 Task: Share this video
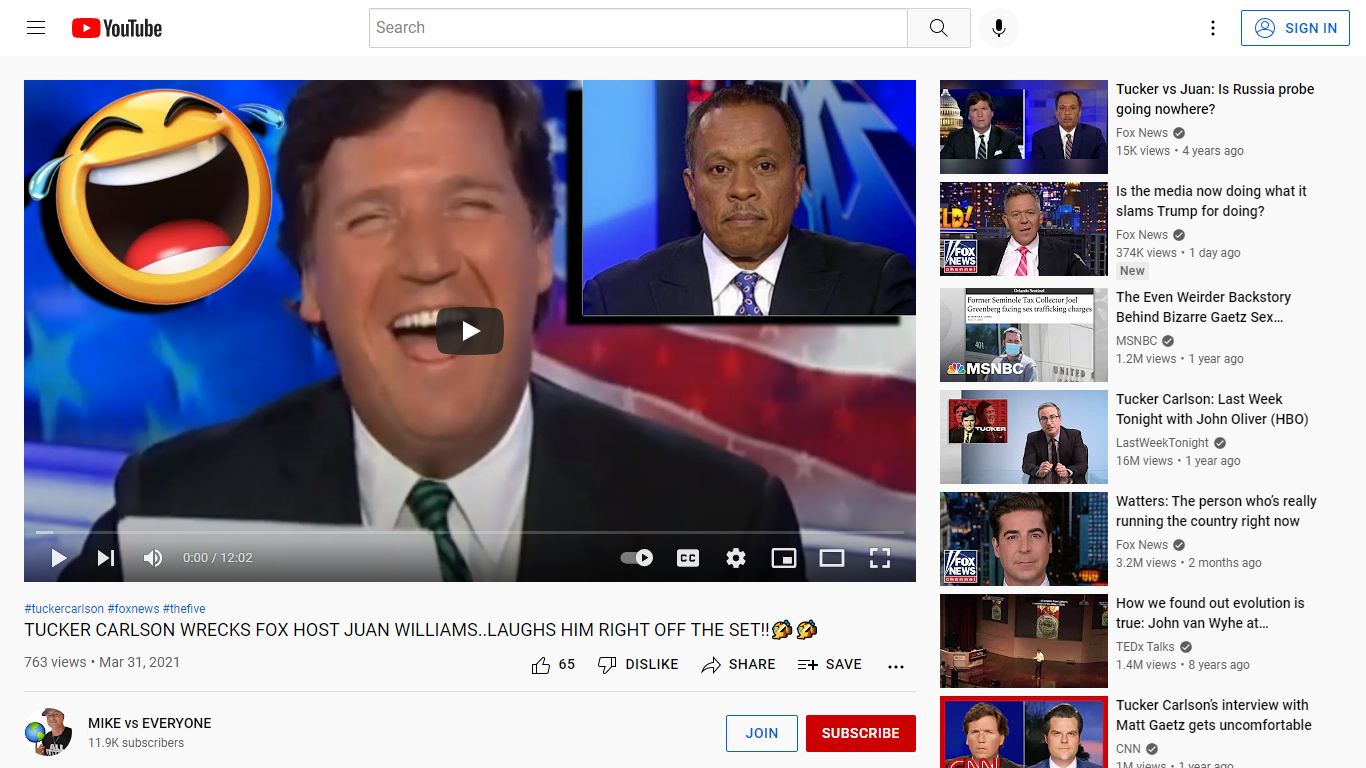pyautogui.click(x=738, y=665)
